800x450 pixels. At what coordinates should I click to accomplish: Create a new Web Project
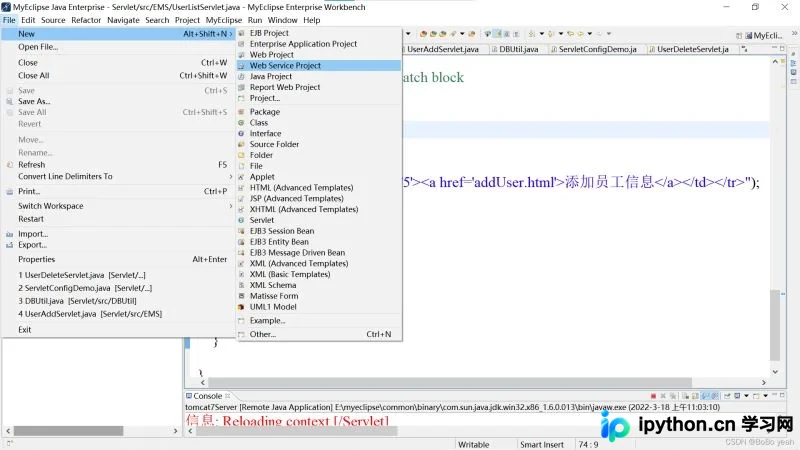(319, 55)
